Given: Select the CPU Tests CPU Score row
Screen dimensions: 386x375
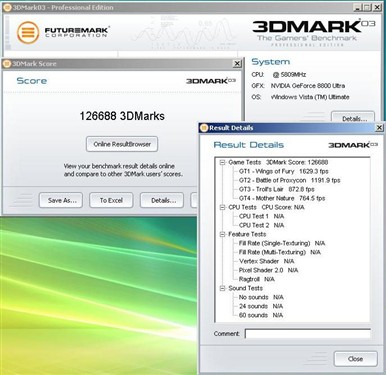Looking at the screenshot, I should pyautogui.click(x=266, y=207).
